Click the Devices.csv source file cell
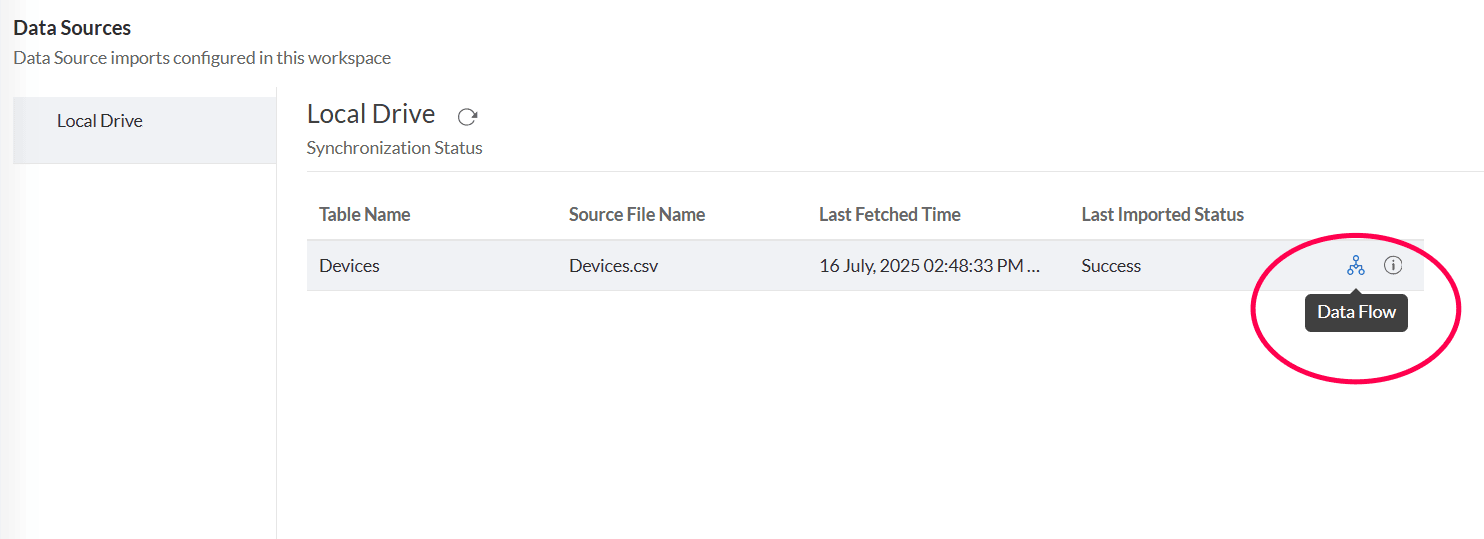 tap(614, 266)
